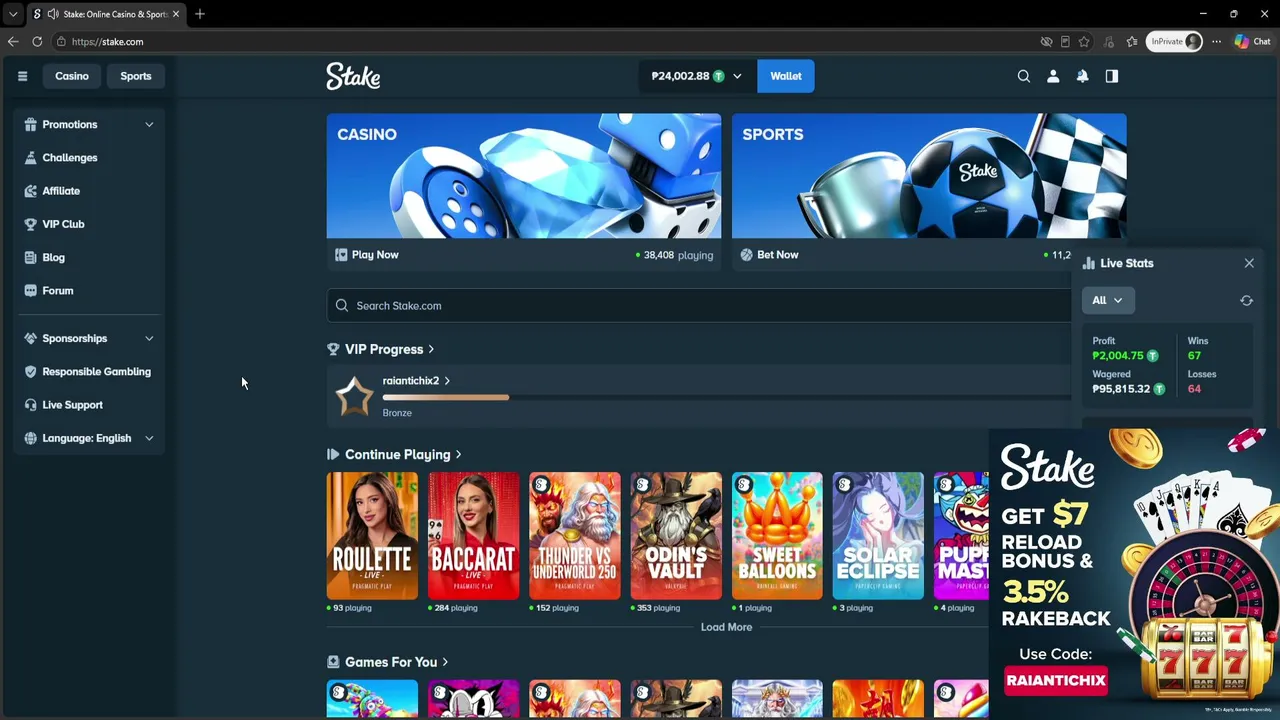1280x720 pixels.
Task: Switch to the Sports tab
Action: point(136,76)
